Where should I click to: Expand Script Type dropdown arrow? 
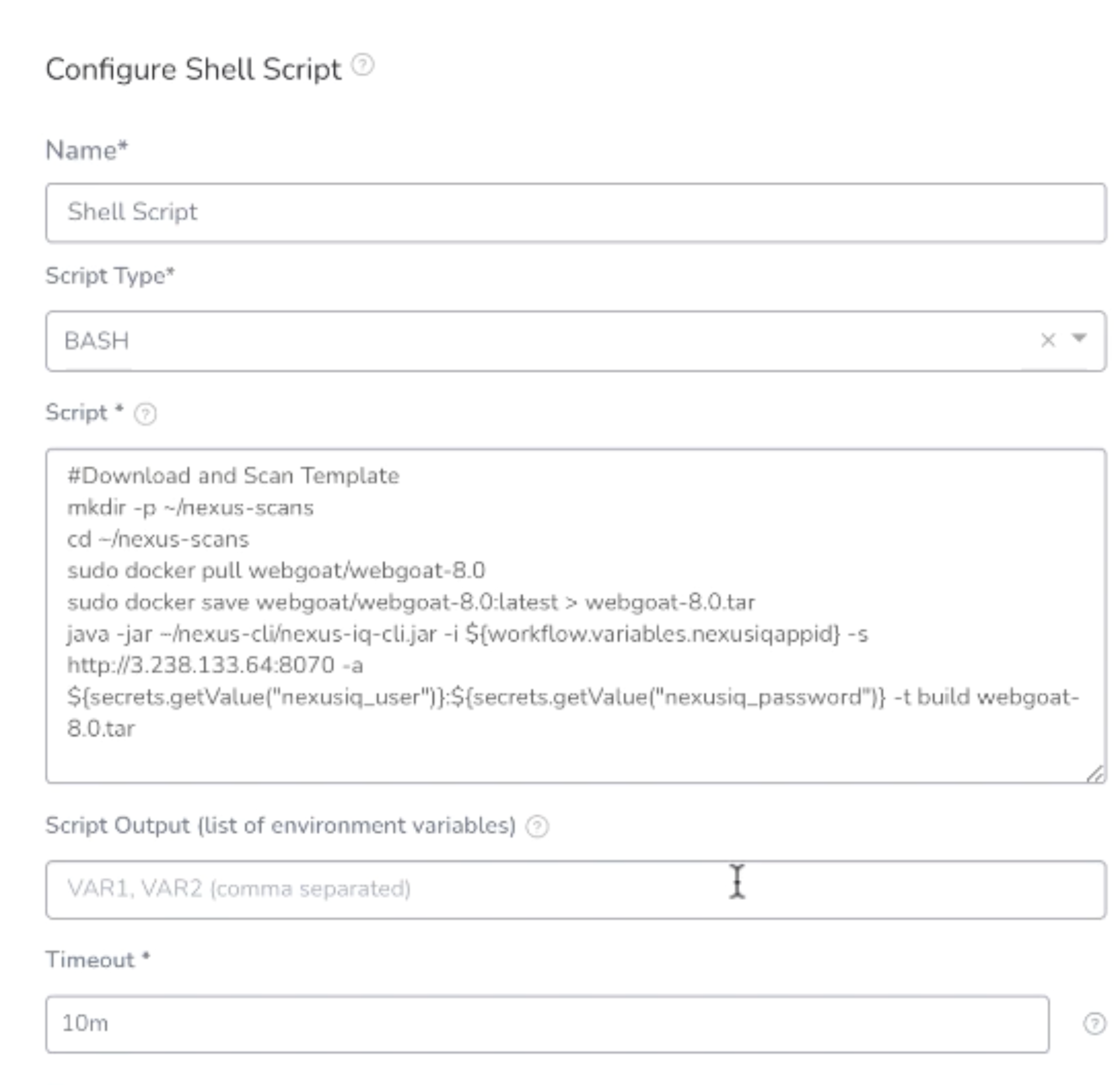[1079, 338]
